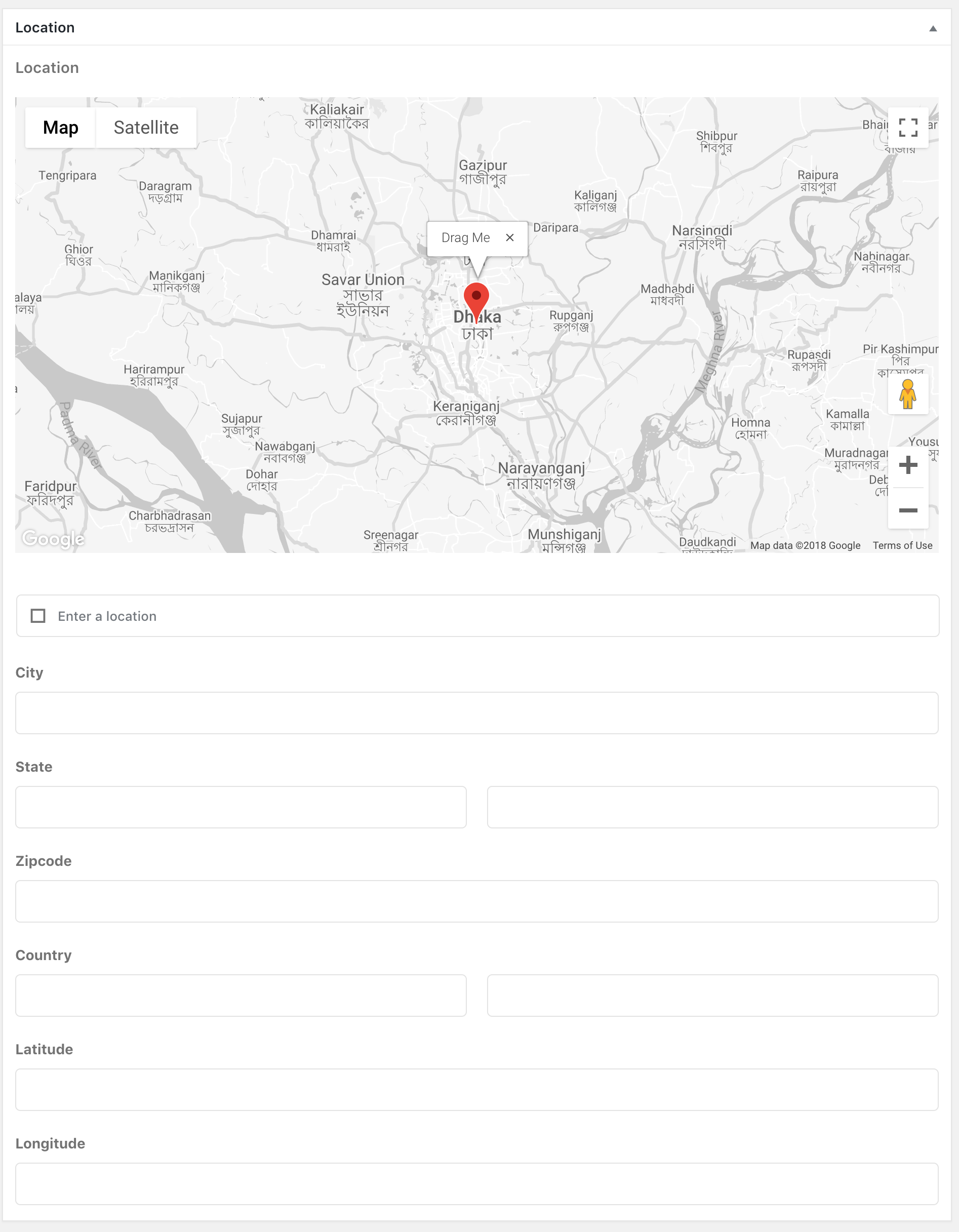959x1232 pixels.
Task: Click the Longitude input box
Action: [476, 1183]
